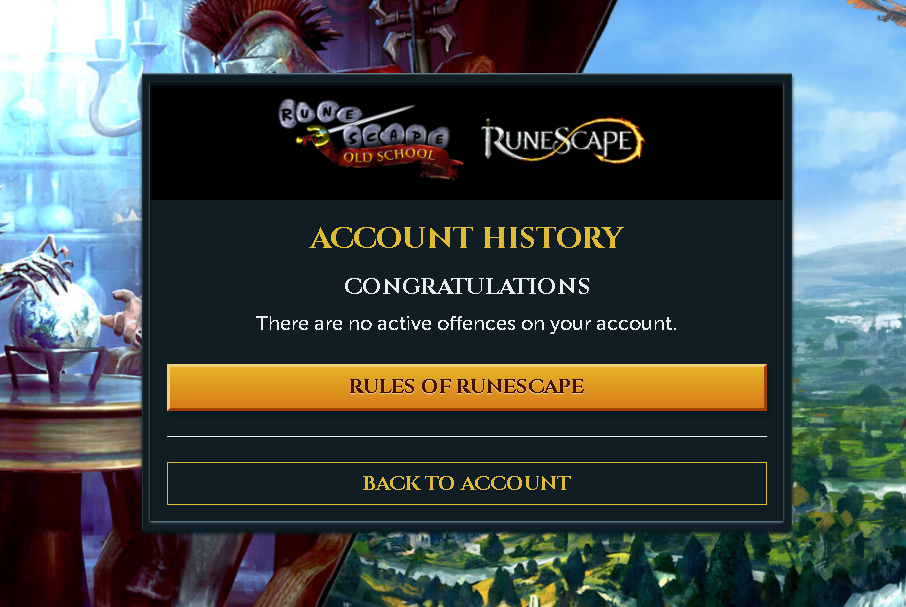Click the Congratulations subheading
The width and height of the screenshot is (906, 607).
(x=467, y=286)
